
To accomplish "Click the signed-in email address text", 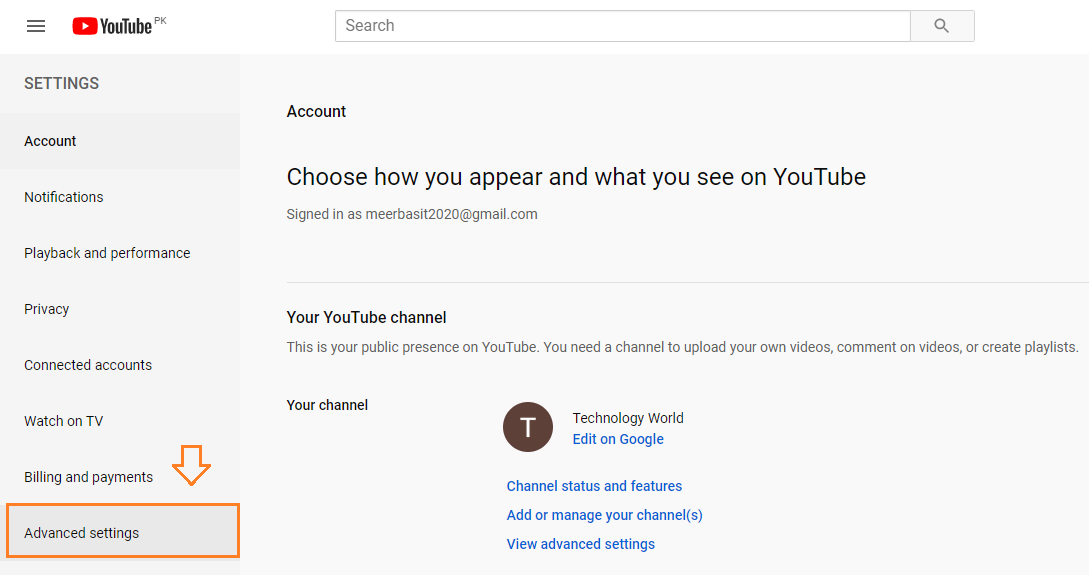I will tap(453, 214).
